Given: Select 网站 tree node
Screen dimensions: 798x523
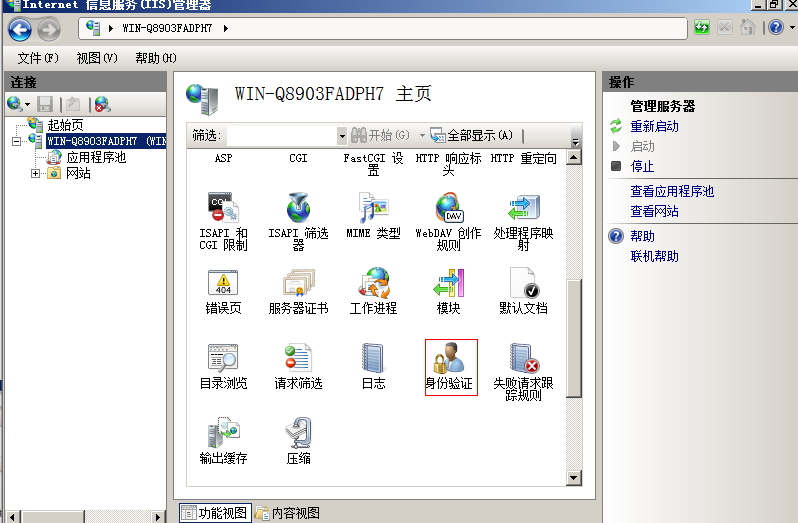Looking at the screenshot, I should point(78,173).
